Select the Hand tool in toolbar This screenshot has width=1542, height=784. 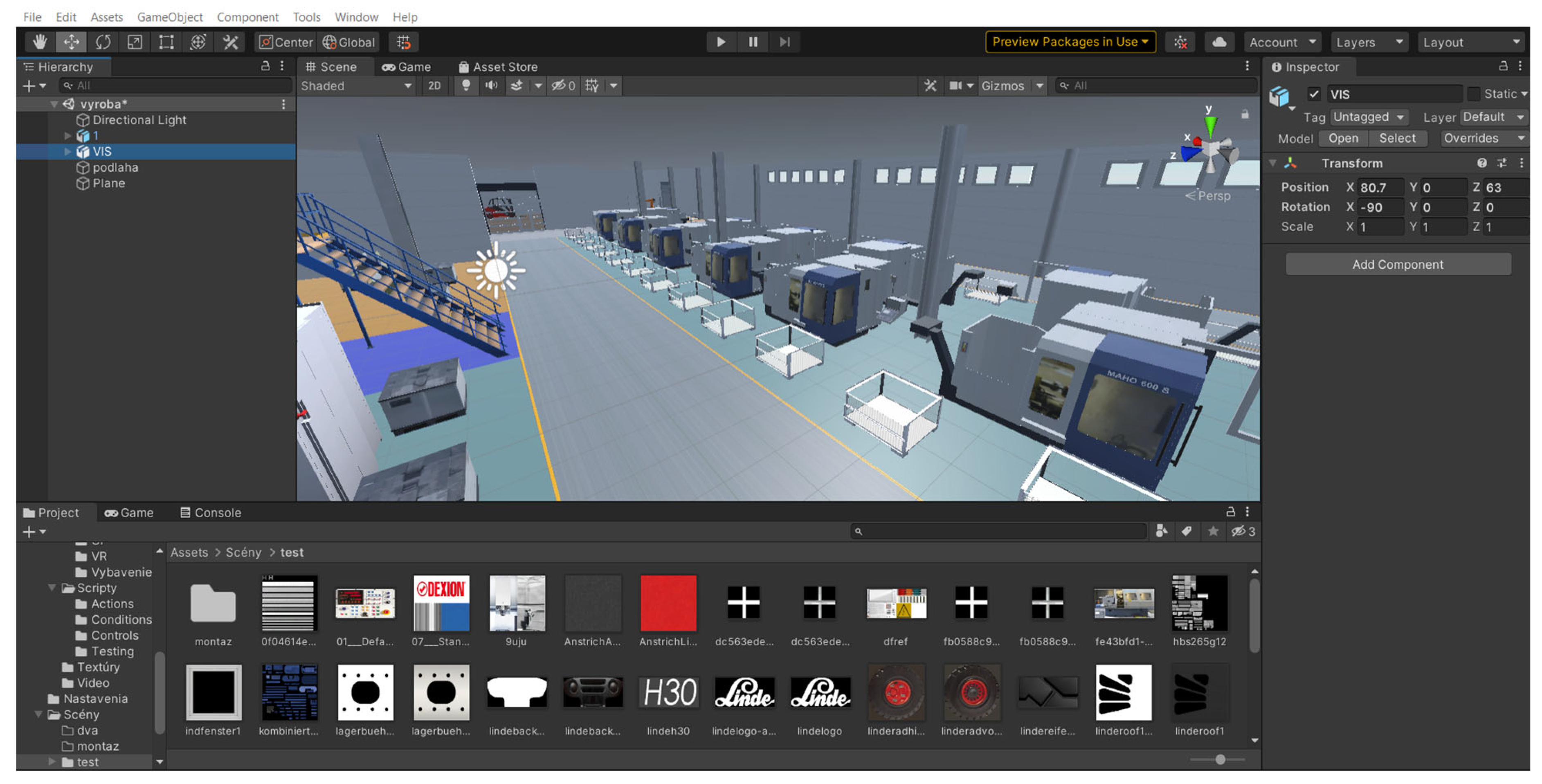(40, 42)
